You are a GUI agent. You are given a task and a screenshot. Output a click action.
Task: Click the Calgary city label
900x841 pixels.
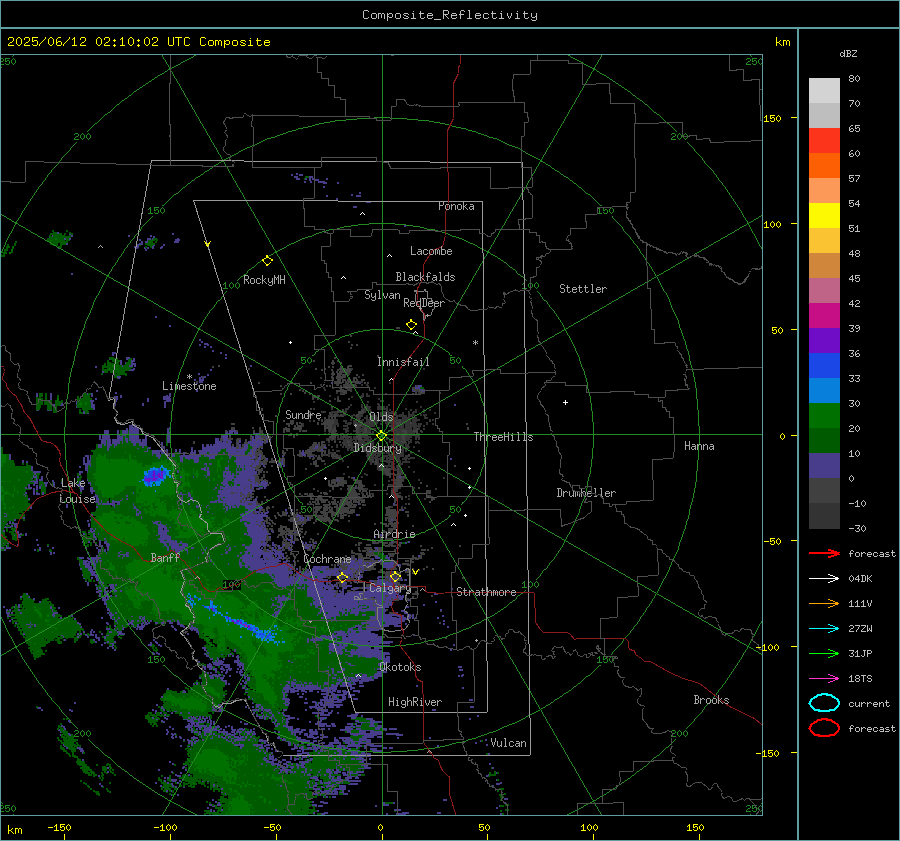[390, 588]
